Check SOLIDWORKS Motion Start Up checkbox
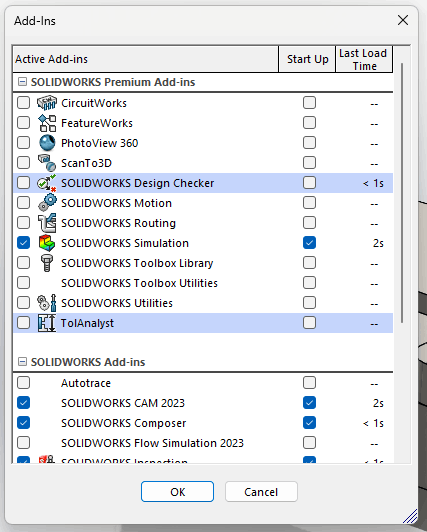This screenshot has height=532, width=427. point(309,203)
